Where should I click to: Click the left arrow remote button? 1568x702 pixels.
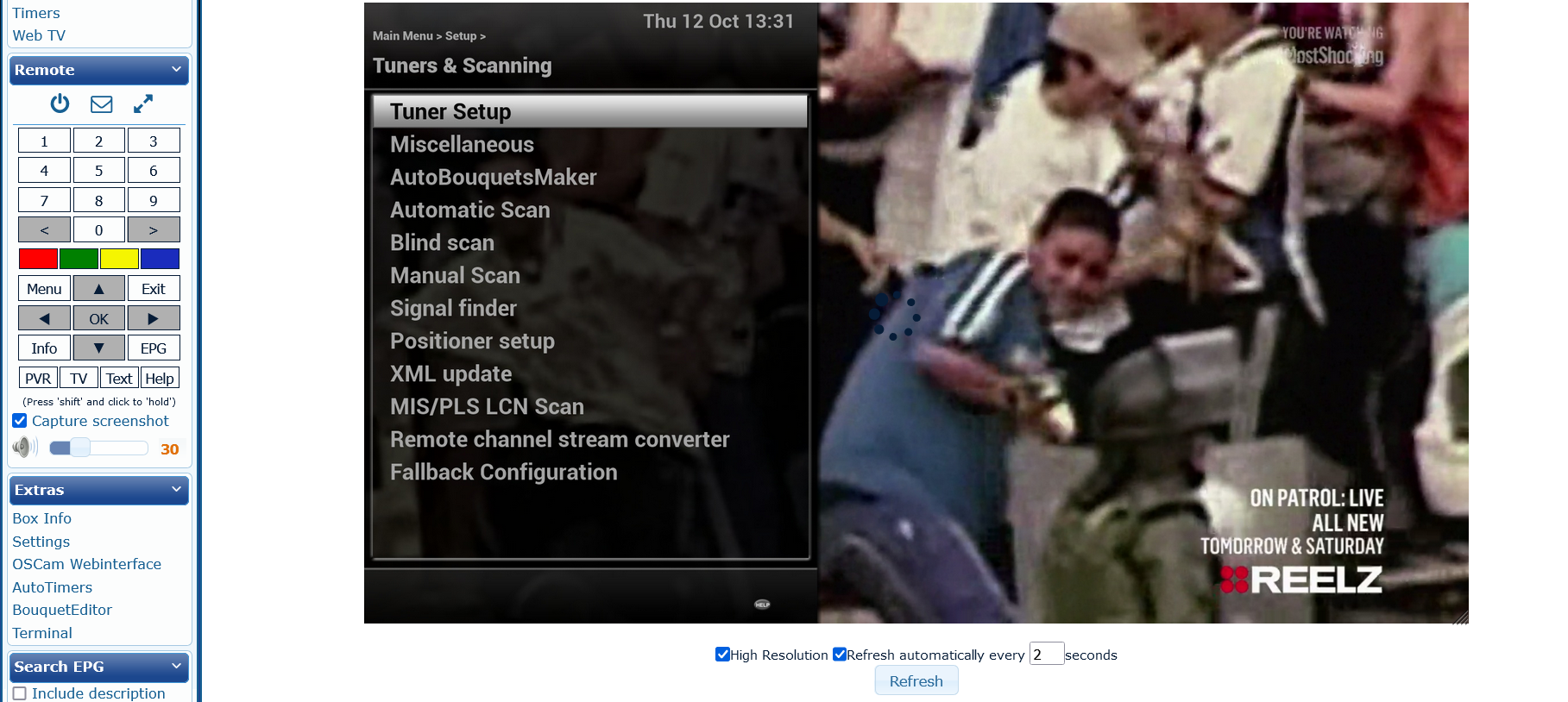[x=44, y=318]
